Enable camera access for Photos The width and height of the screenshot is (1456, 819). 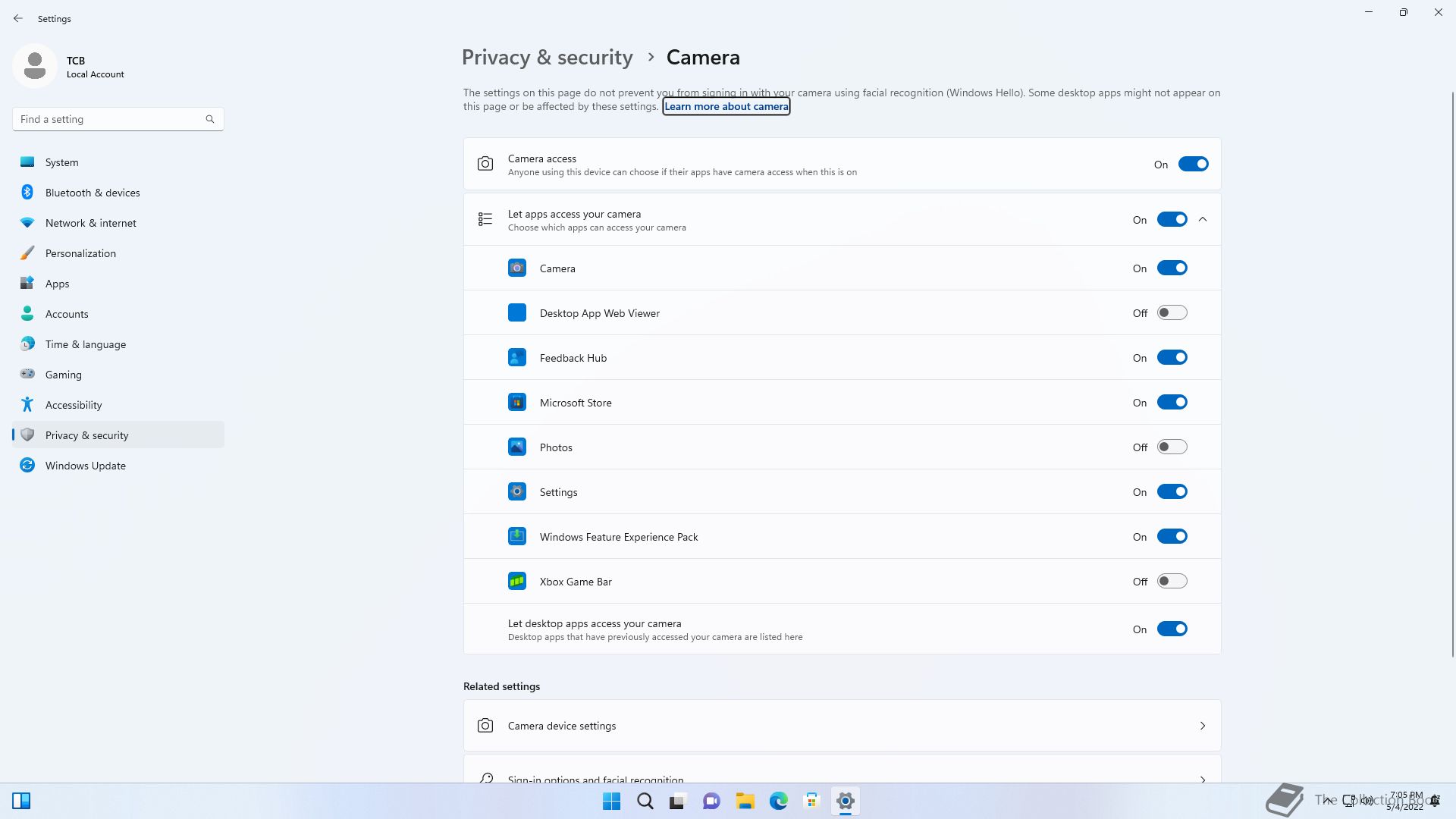[1172, 447]
